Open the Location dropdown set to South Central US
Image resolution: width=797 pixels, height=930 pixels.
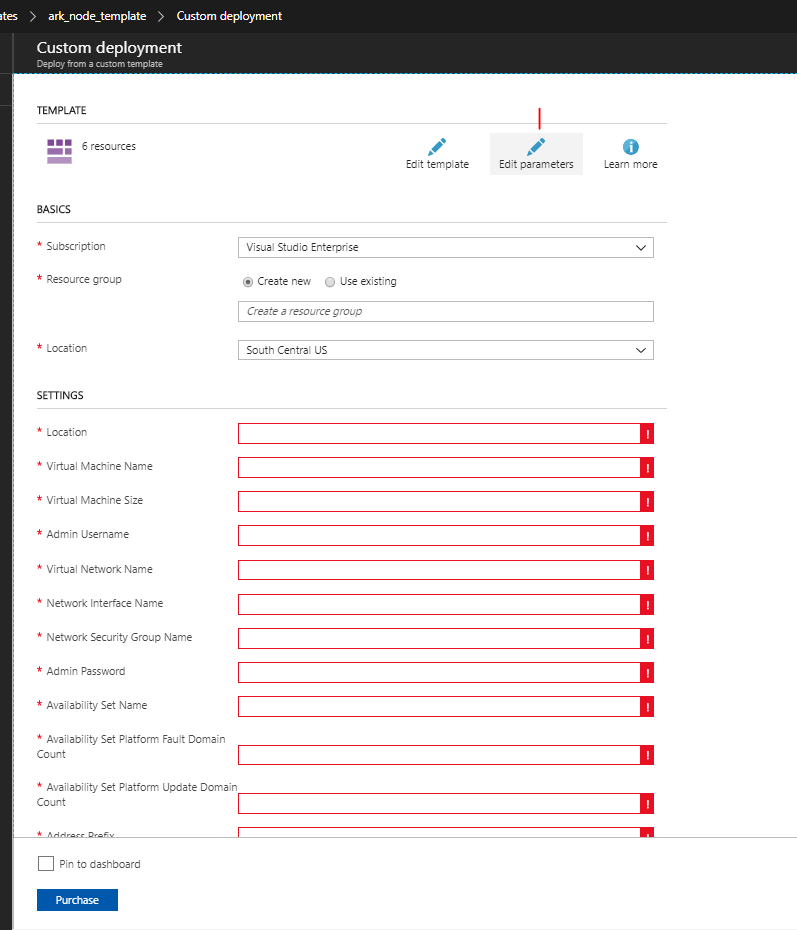[445, 350]
